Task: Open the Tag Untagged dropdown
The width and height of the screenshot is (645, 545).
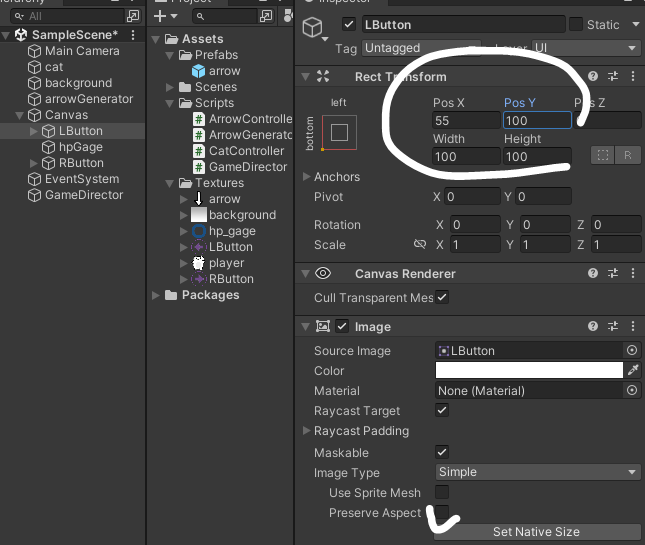Action: pyautogui.click(x=421, y=48)
